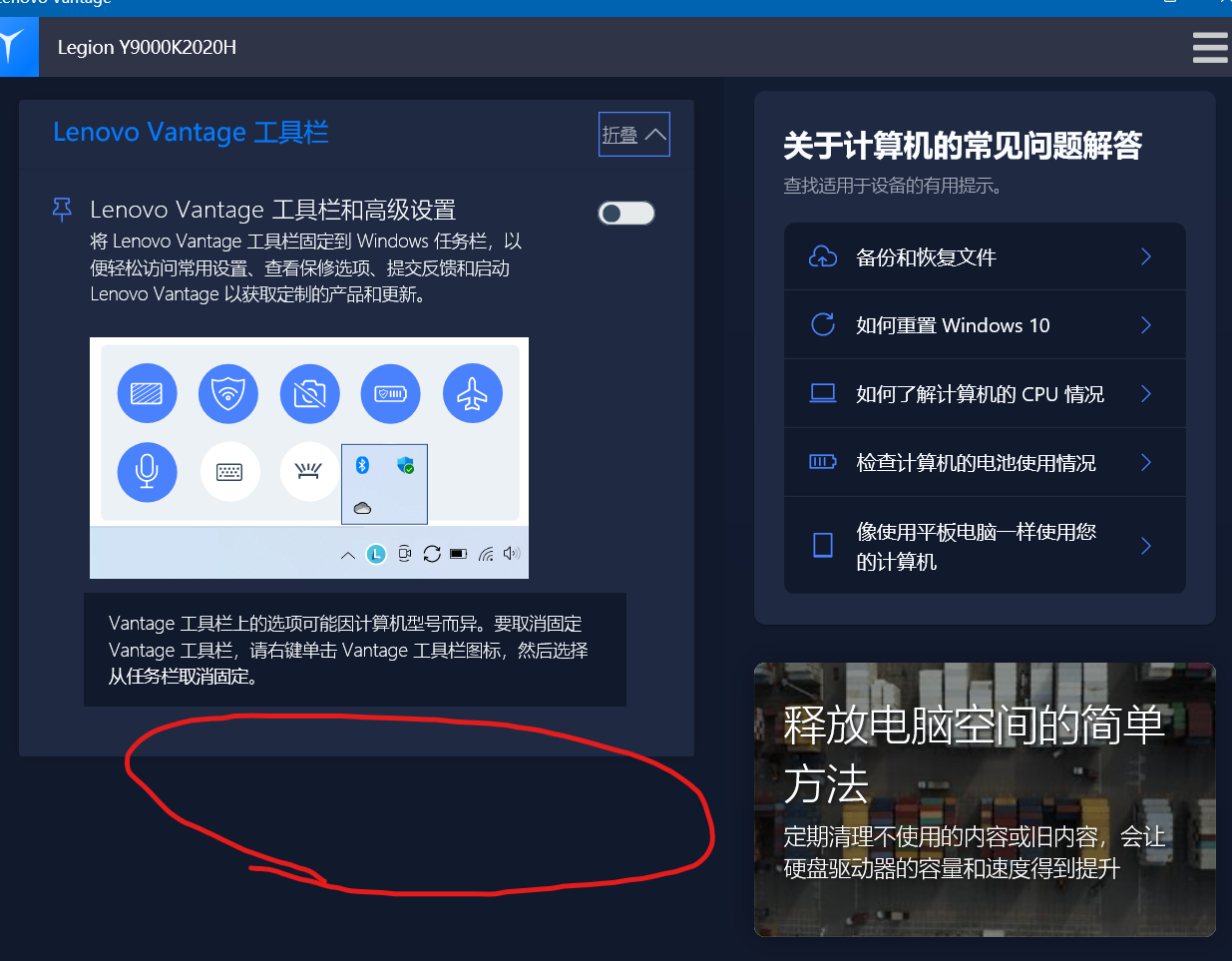Click the keyboard backlight icon in preview
Image resolution: width=1232 pixels, height=961 pixels.
(x=309, y=471)
